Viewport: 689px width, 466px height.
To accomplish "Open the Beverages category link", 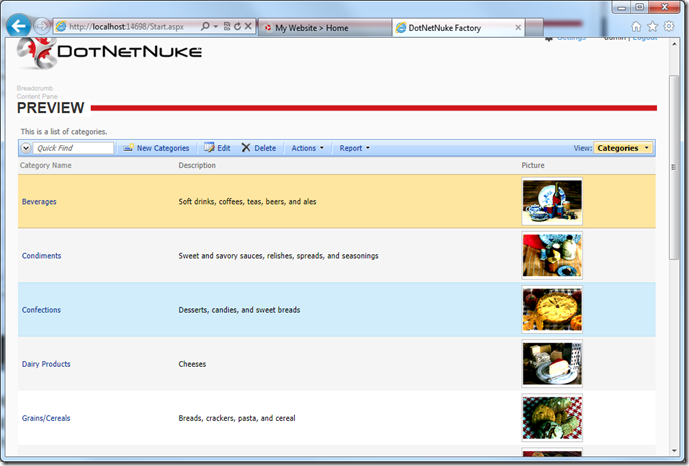I will click(39, 202).
